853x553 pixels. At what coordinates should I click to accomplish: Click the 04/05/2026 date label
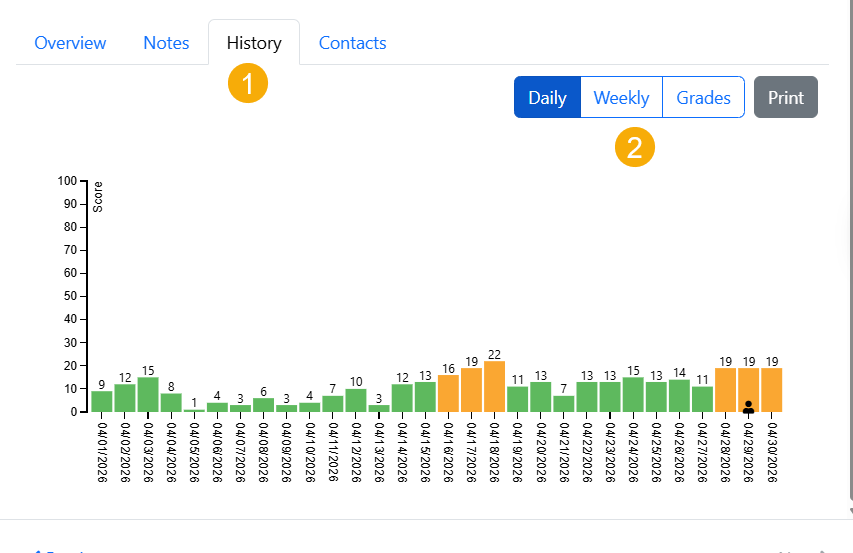click(x=194, y=452)
